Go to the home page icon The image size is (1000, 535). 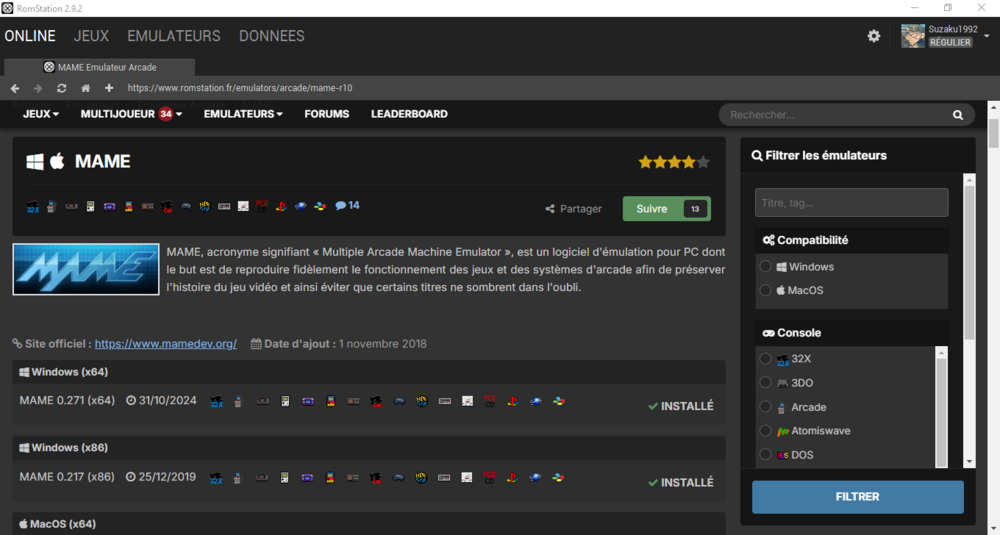pos(85,88)
